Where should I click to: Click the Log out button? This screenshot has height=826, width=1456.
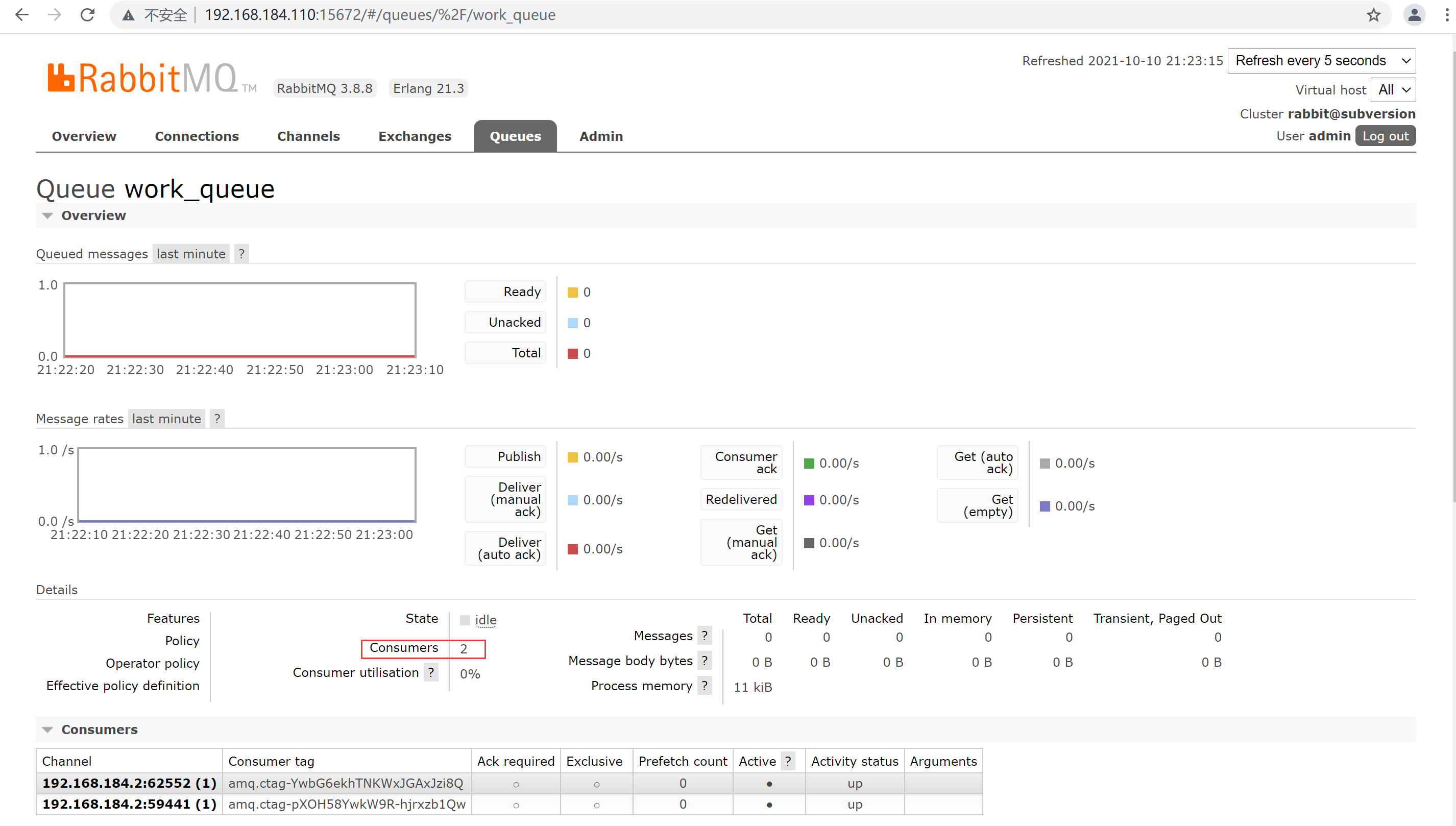coord(1385,136)
